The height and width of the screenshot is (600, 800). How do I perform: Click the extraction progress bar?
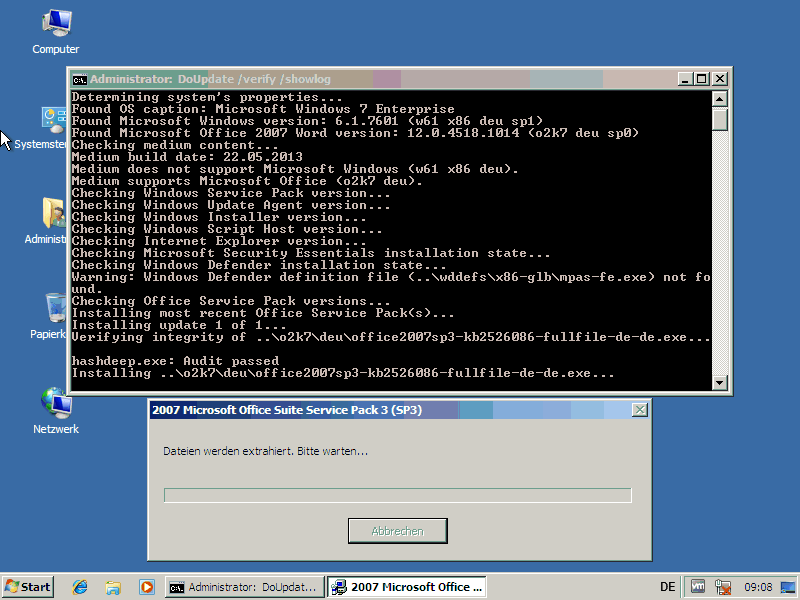coord(397,495)
